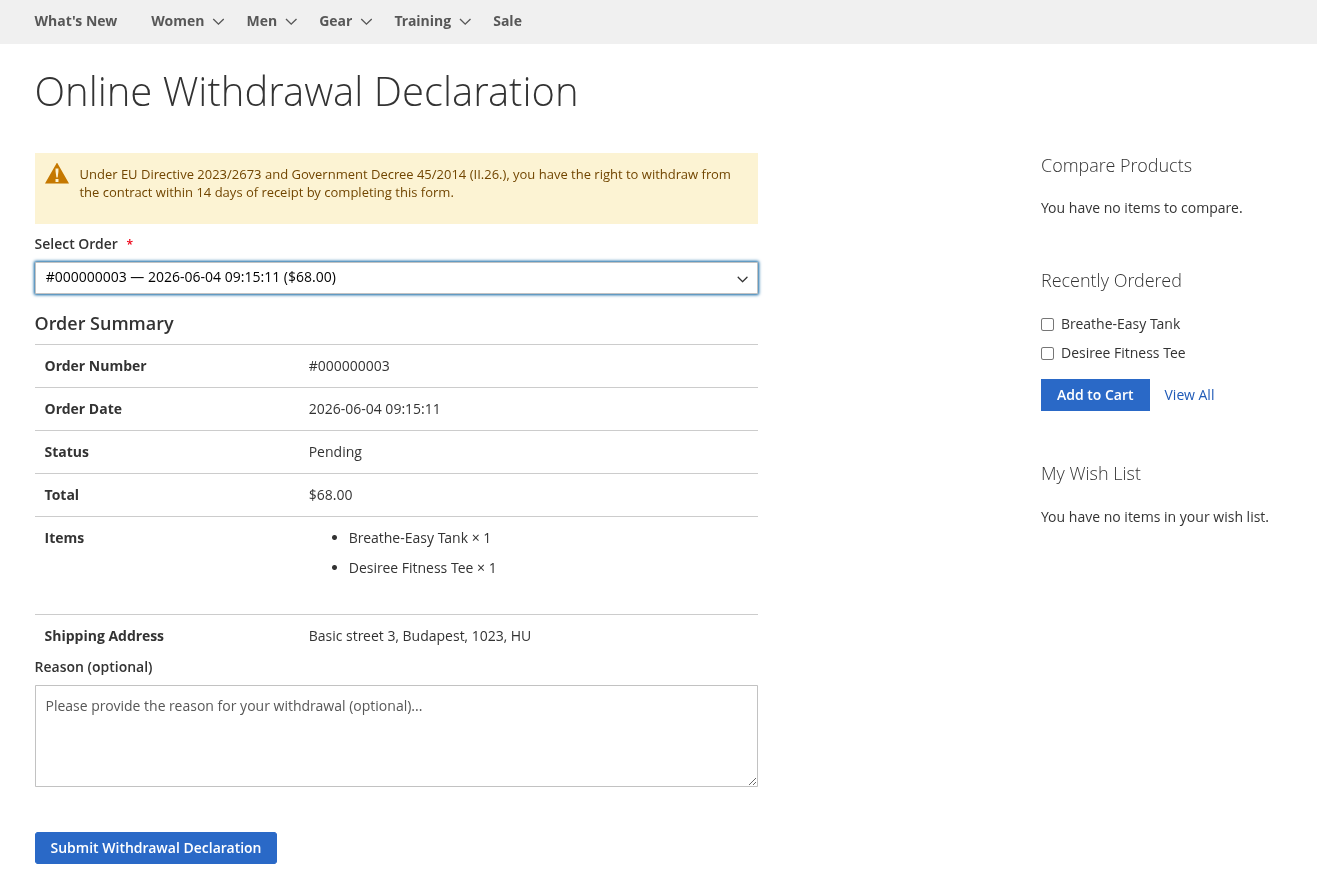Click the Total row label
Image resolution: width=1317 pixels, height=888 pixels.
62,495
